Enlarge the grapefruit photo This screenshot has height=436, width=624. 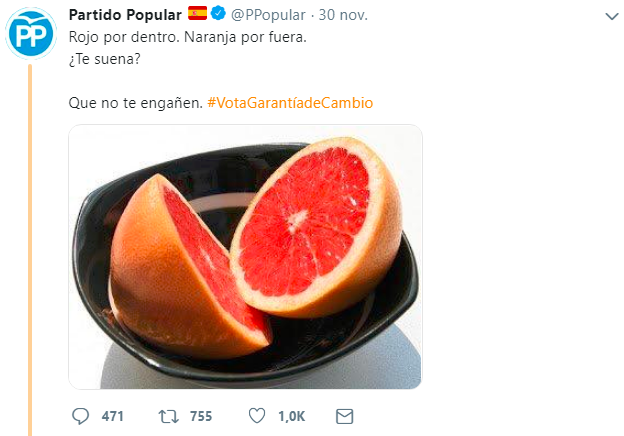(245, 256)
